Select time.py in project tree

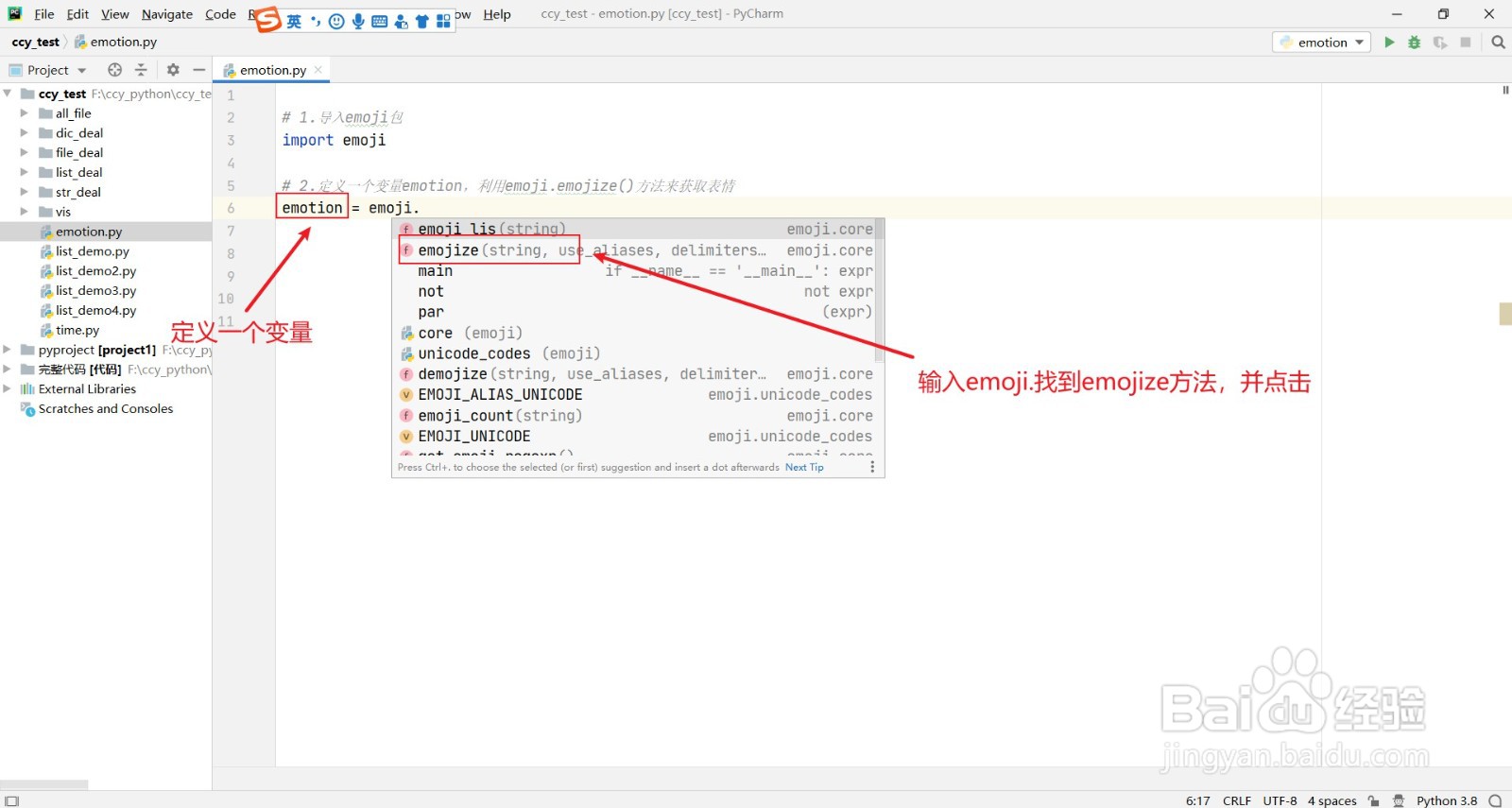(x=77, y=331)
